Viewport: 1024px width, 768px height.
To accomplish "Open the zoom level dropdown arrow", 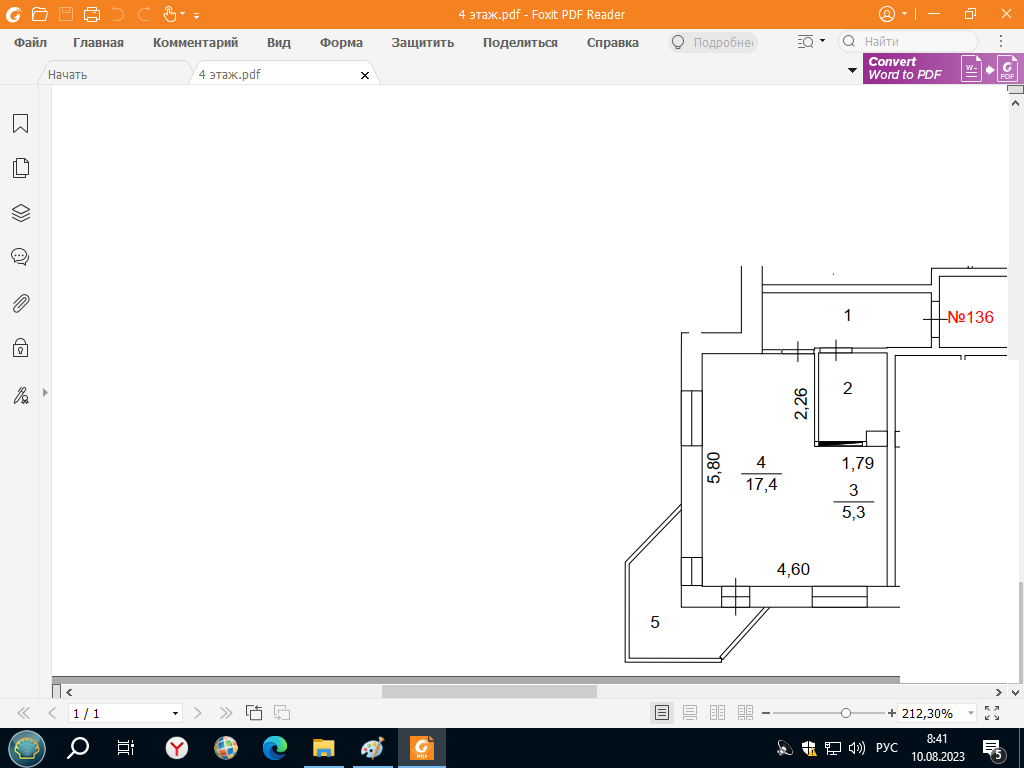I will coord(970,713).
